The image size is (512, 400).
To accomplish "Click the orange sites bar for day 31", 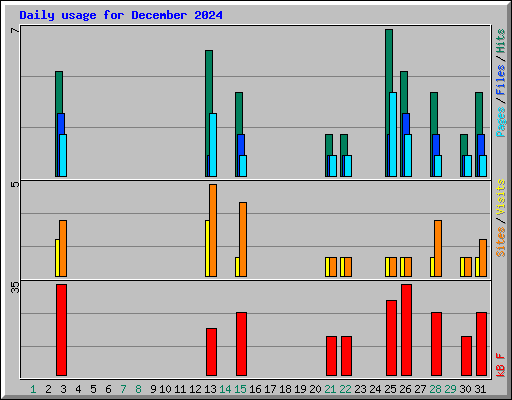I will pyautogui.click(x=483, y=258).
